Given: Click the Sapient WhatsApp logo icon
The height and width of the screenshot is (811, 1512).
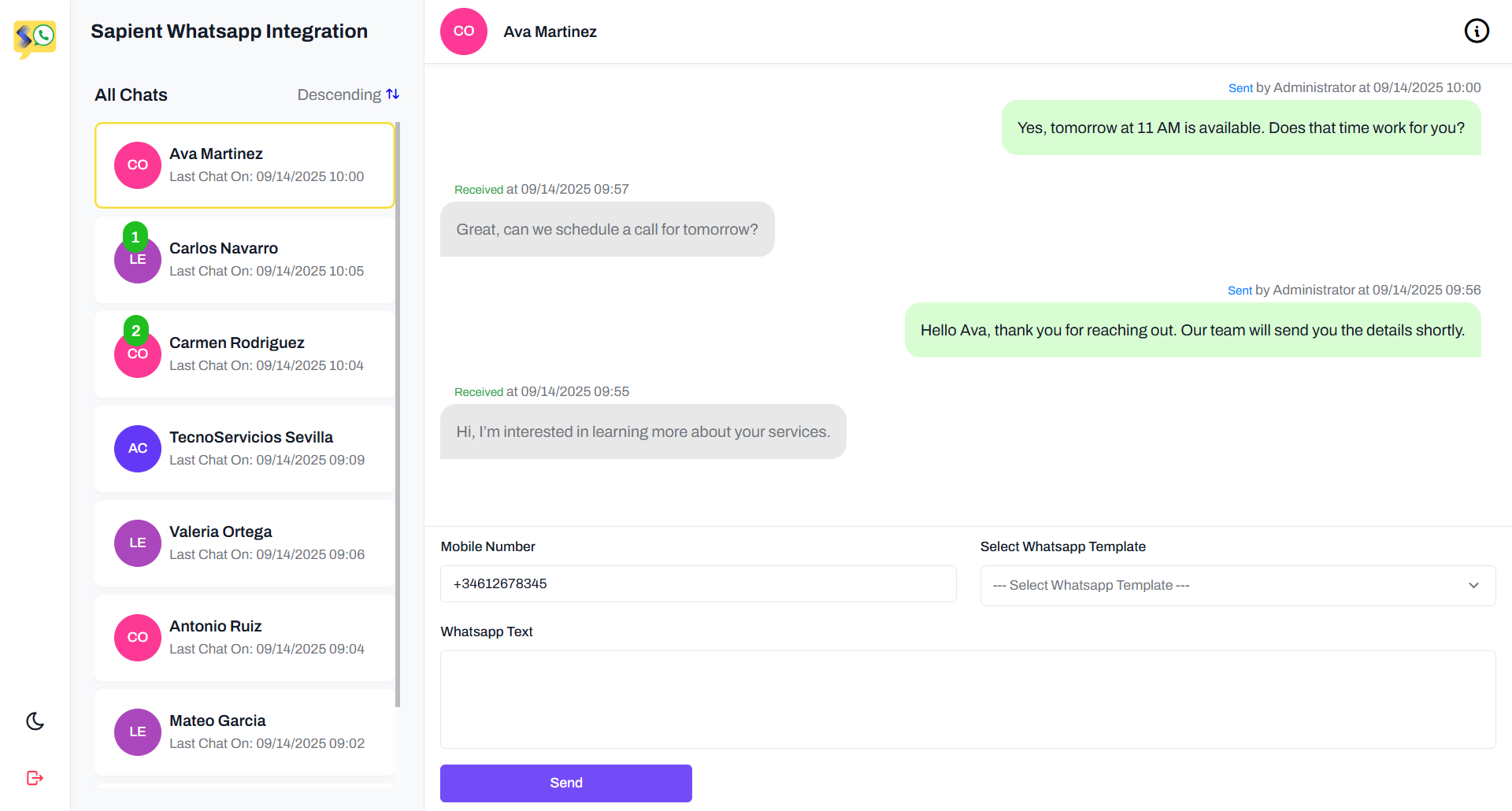Looking at the screenshot, I should 35,38.
